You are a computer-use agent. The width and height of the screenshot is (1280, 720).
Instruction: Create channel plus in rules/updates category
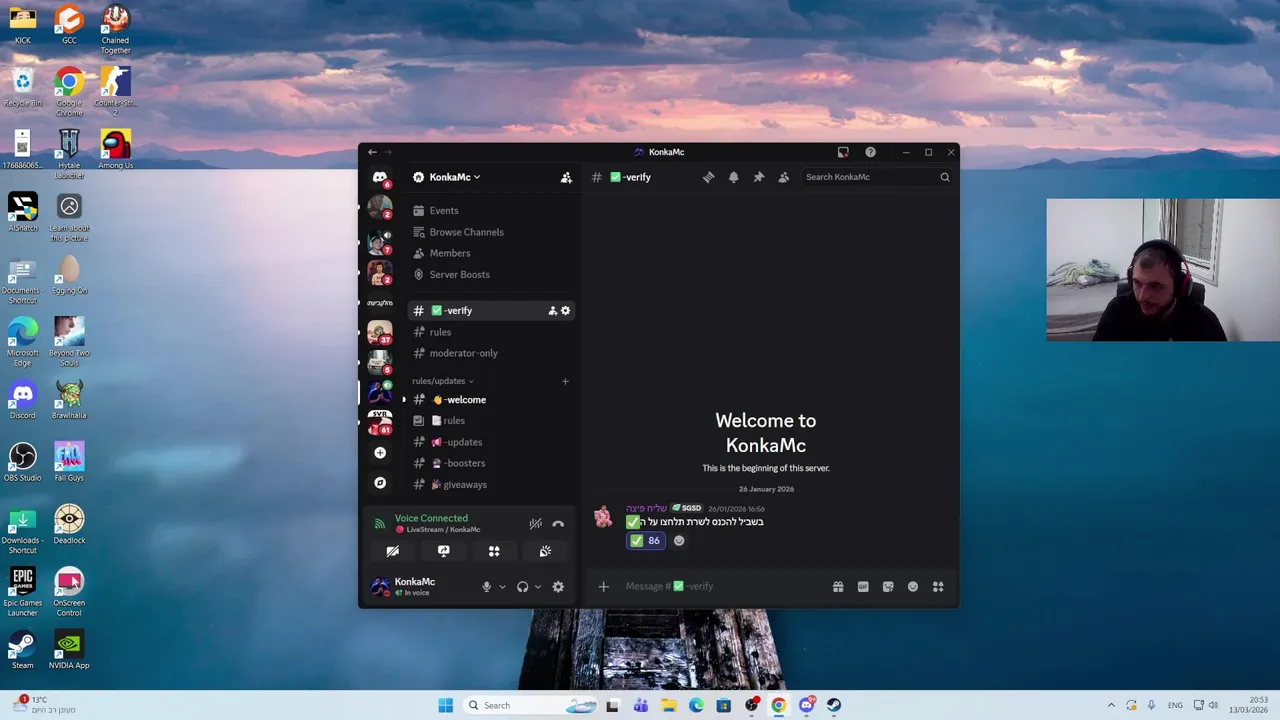click(565, 381)
